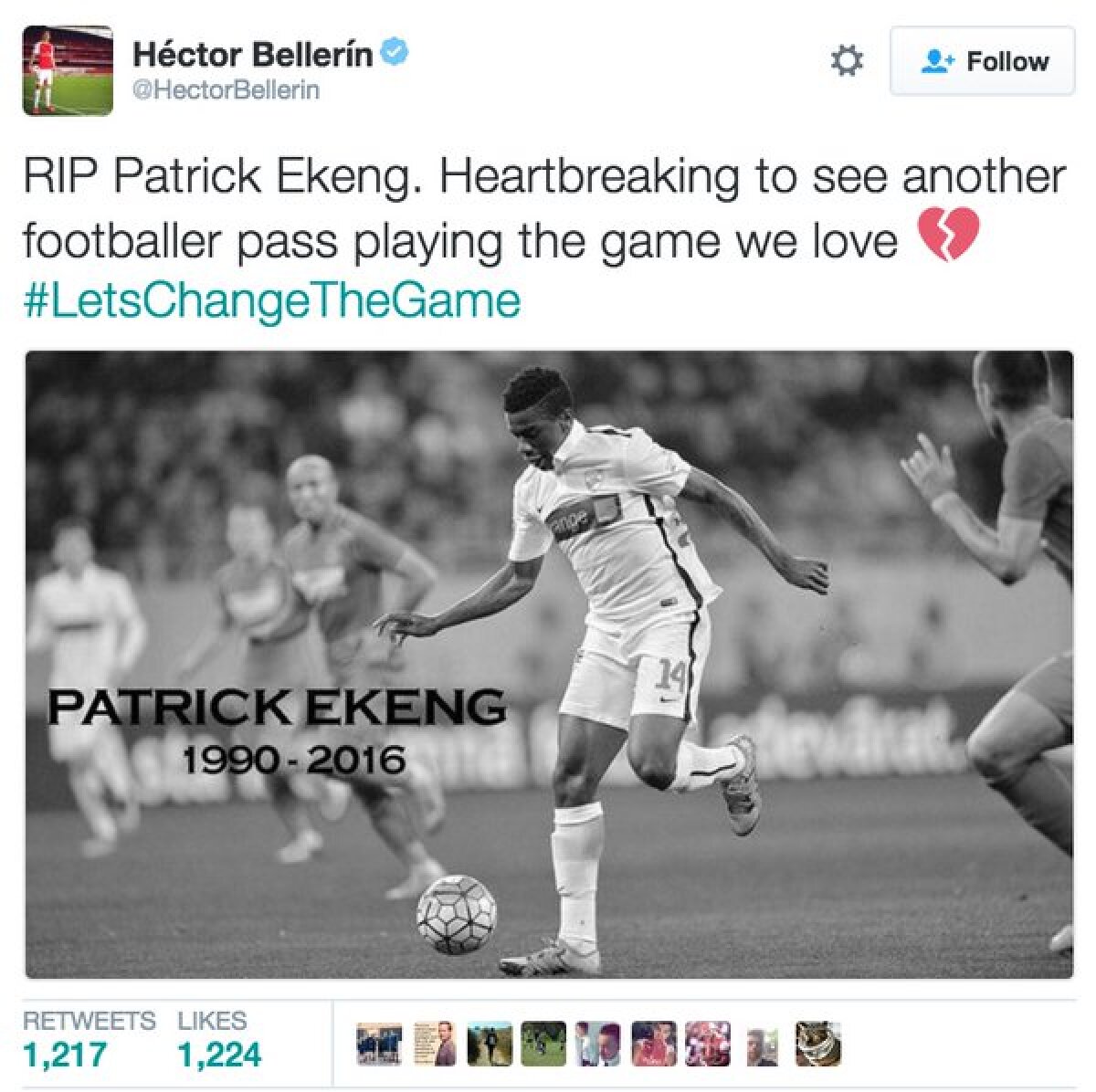Click the Héctor Bellerín display name
The image size is (1096, 1092).
coord(253,55)
